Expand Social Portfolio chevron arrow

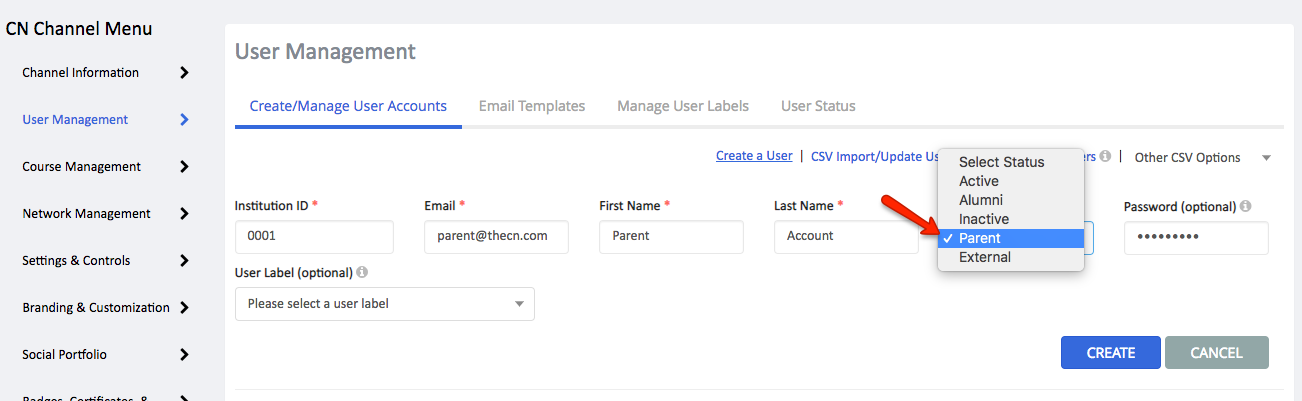(x=184, y=354)
